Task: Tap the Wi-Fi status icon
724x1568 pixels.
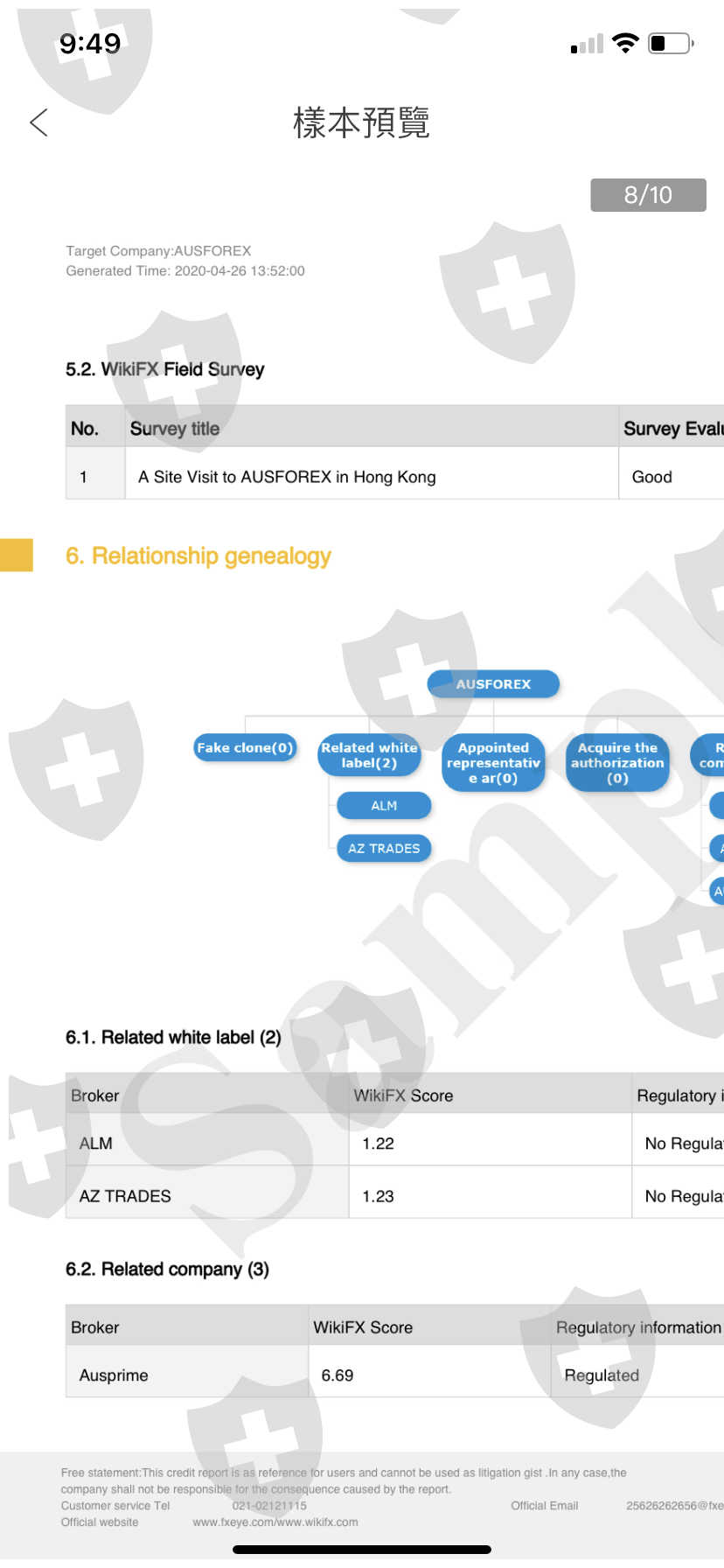Action: tap(625, 43)
